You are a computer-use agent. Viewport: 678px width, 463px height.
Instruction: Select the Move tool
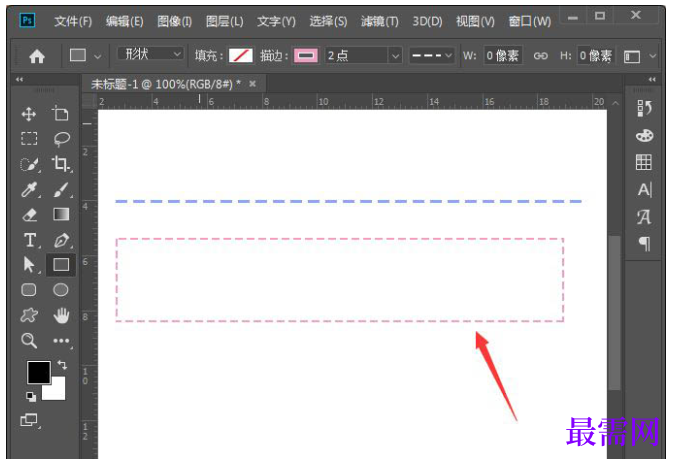[29, 114]
